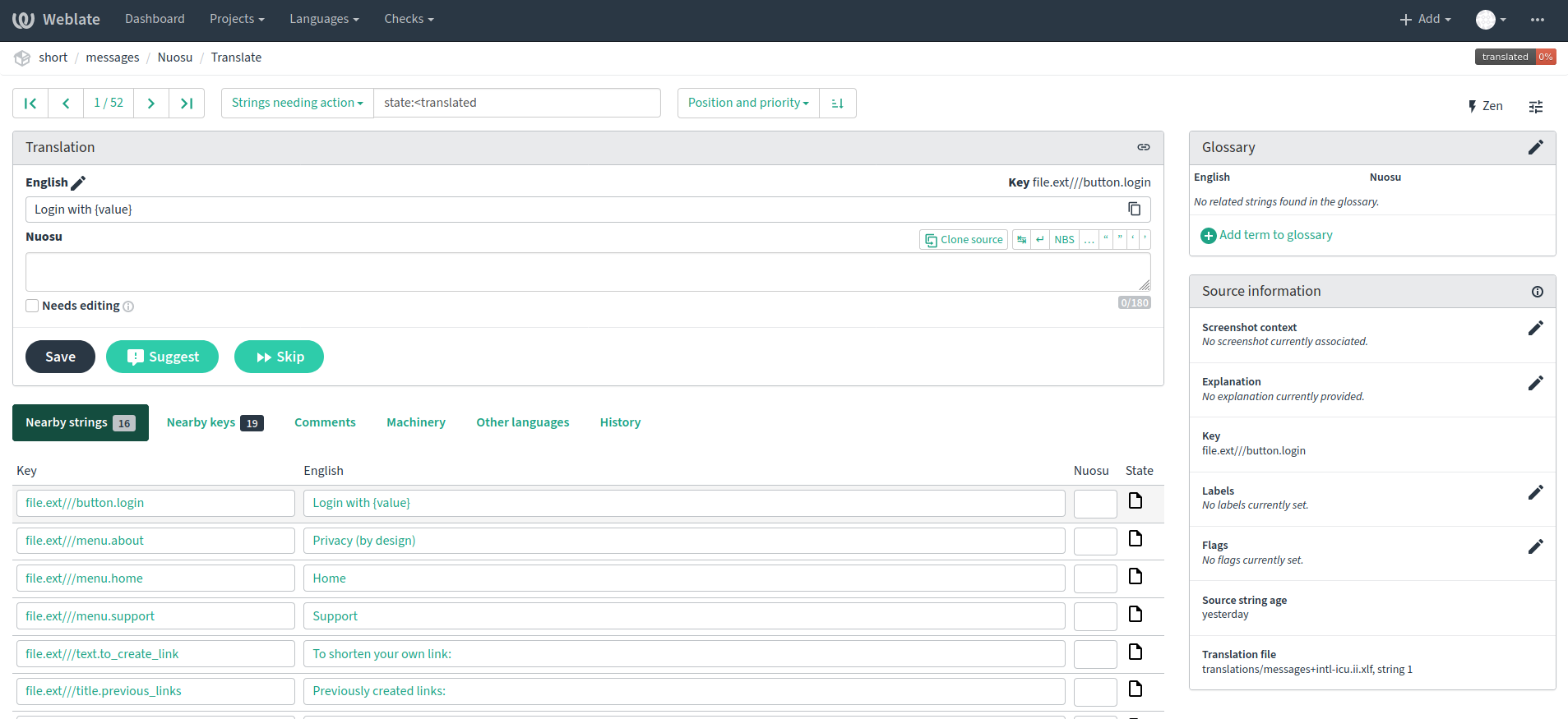Open Other languages tab
1568x719 pixels.
coord(523,422)
